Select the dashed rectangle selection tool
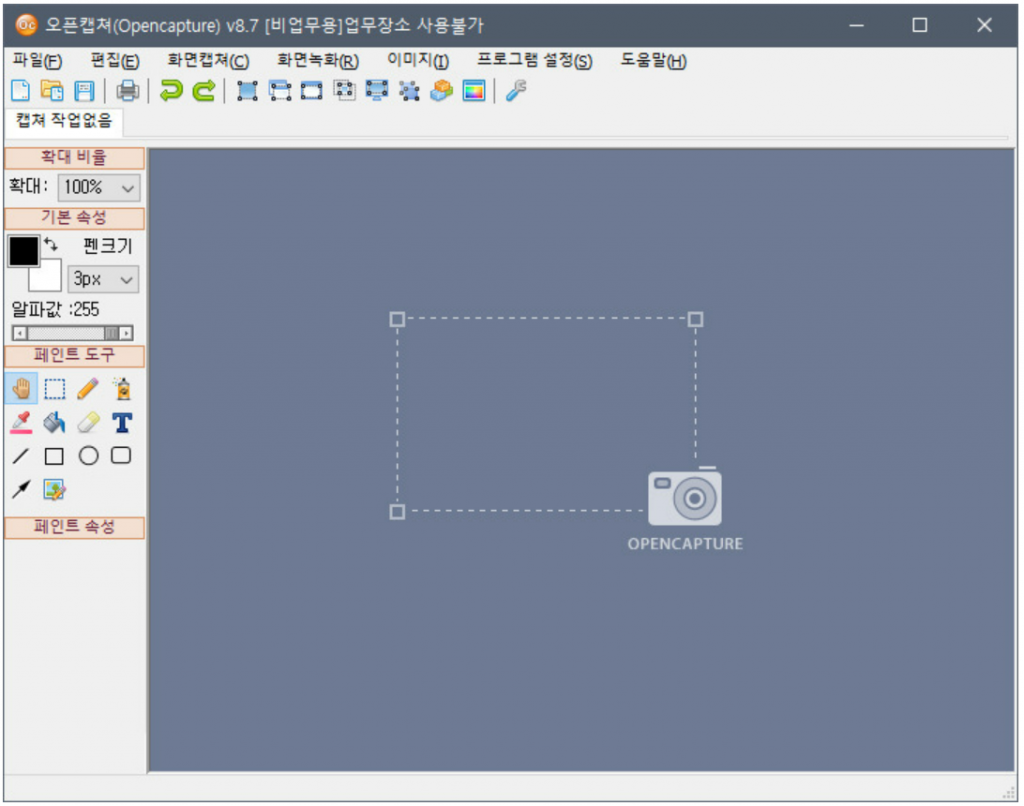1024x806 pixels. point(55,389)
